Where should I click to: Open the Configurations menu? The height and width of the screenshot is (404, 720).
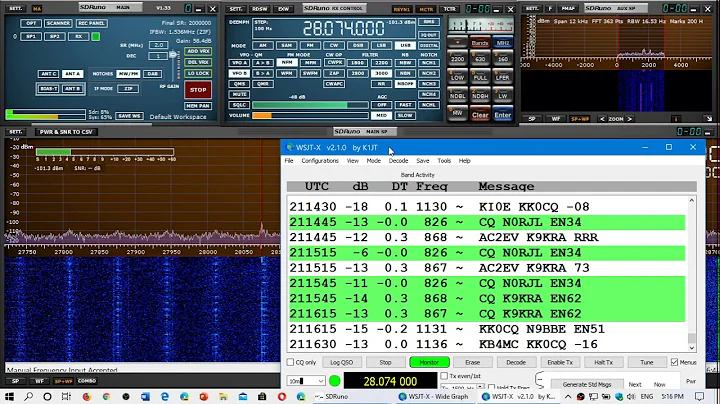[x=320, y=161]
